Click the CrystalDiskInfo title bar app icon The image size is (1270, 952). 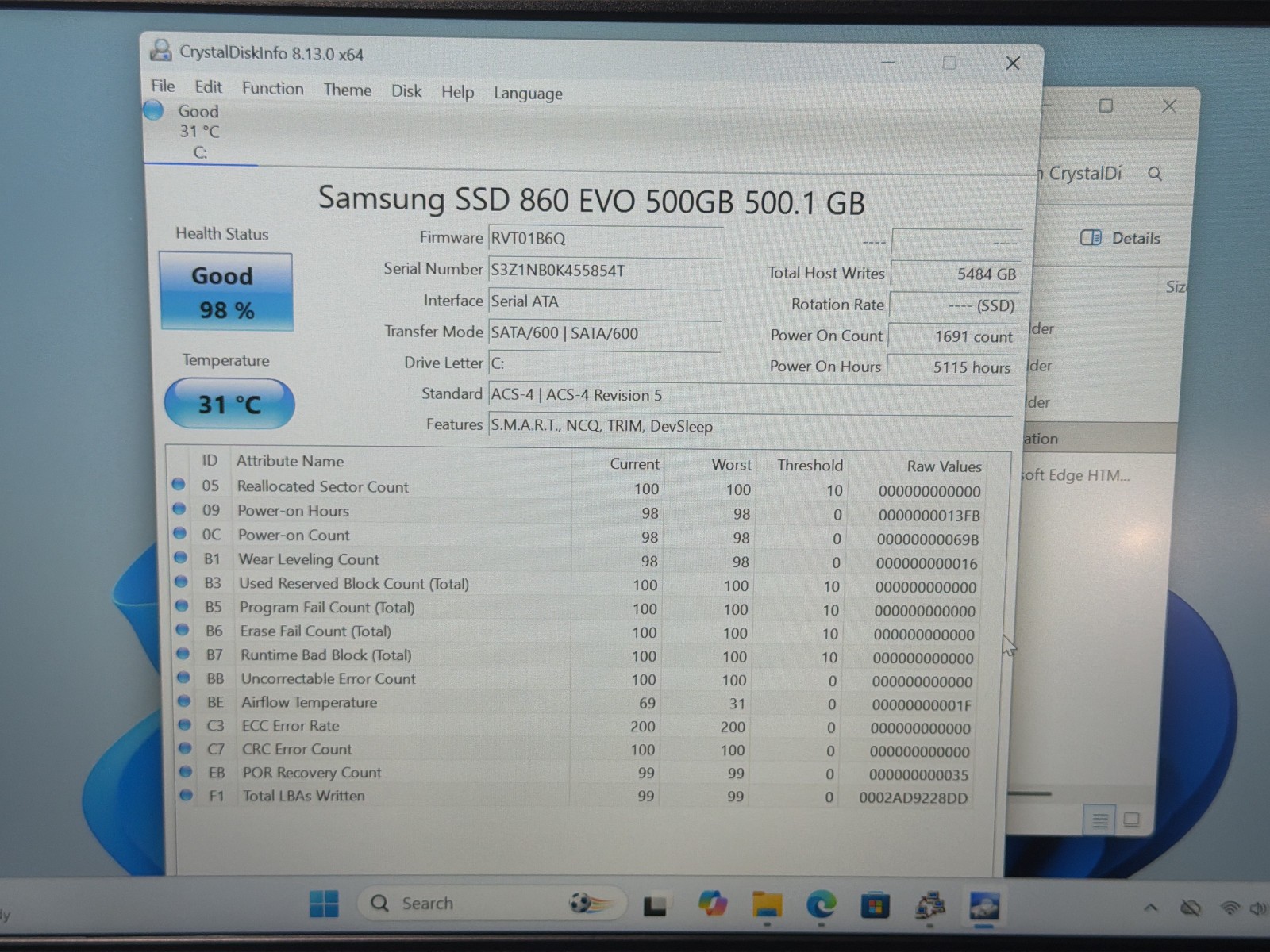tap(161, 51)
